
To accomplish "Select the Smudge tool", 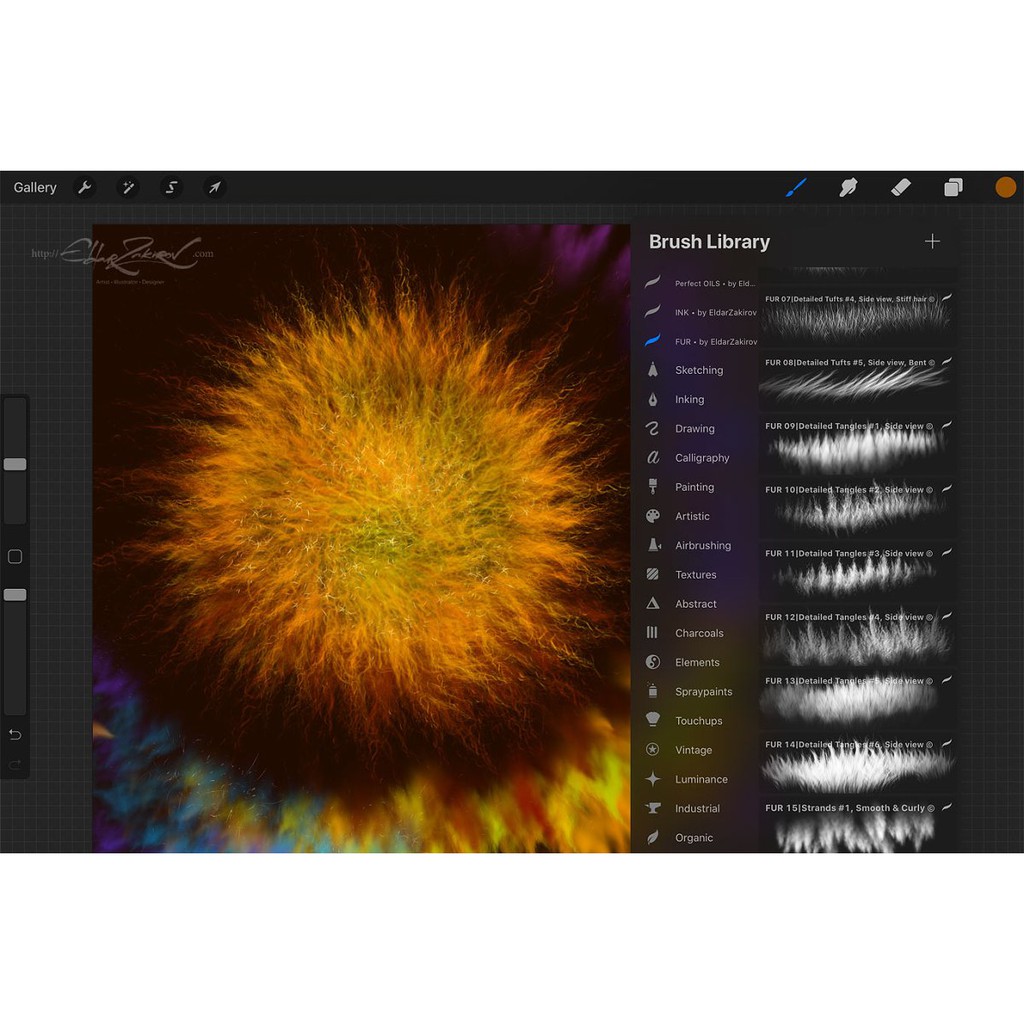I will (848, 187).
